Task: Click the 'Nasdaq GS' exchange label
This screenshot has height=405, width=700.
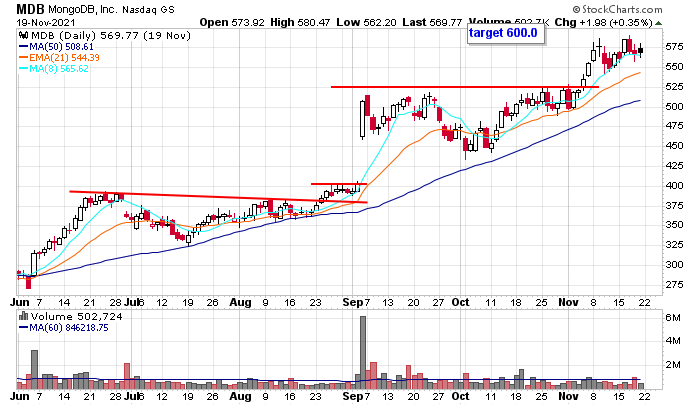Action: [x=149, y=9]
